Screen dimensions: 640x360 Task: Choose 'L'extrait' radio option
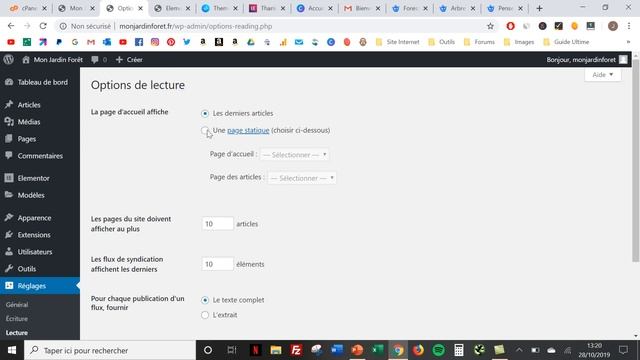coord(205,315)
